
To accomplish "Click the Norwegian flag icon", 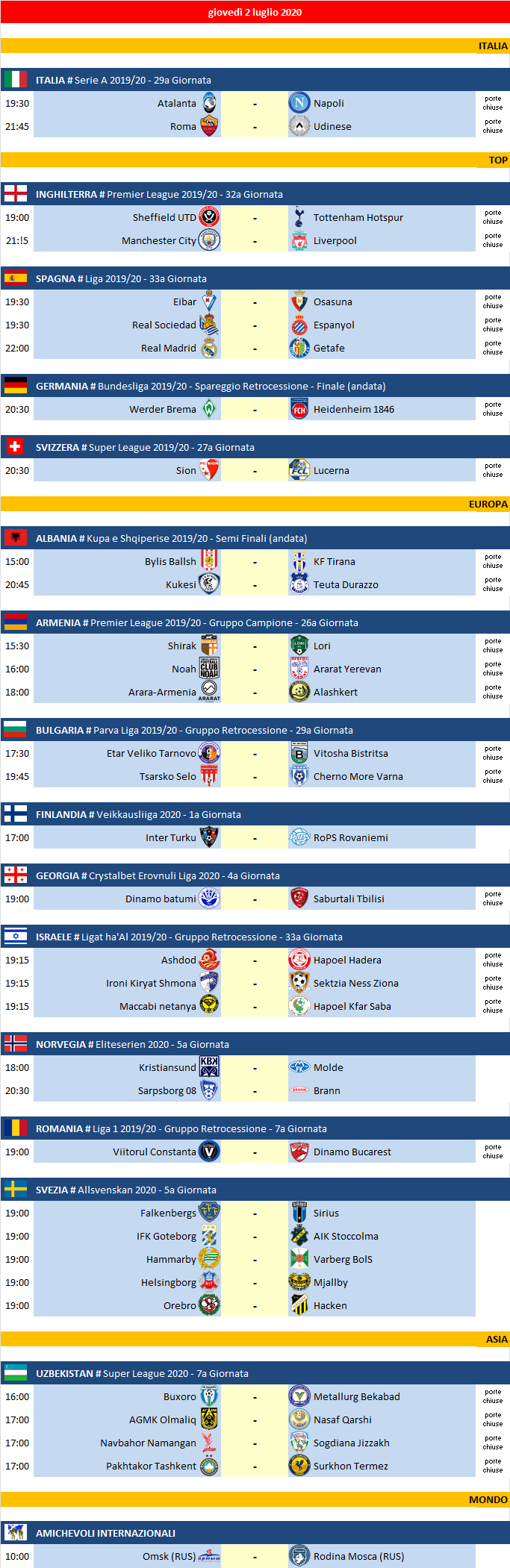I will point(15,1044).
